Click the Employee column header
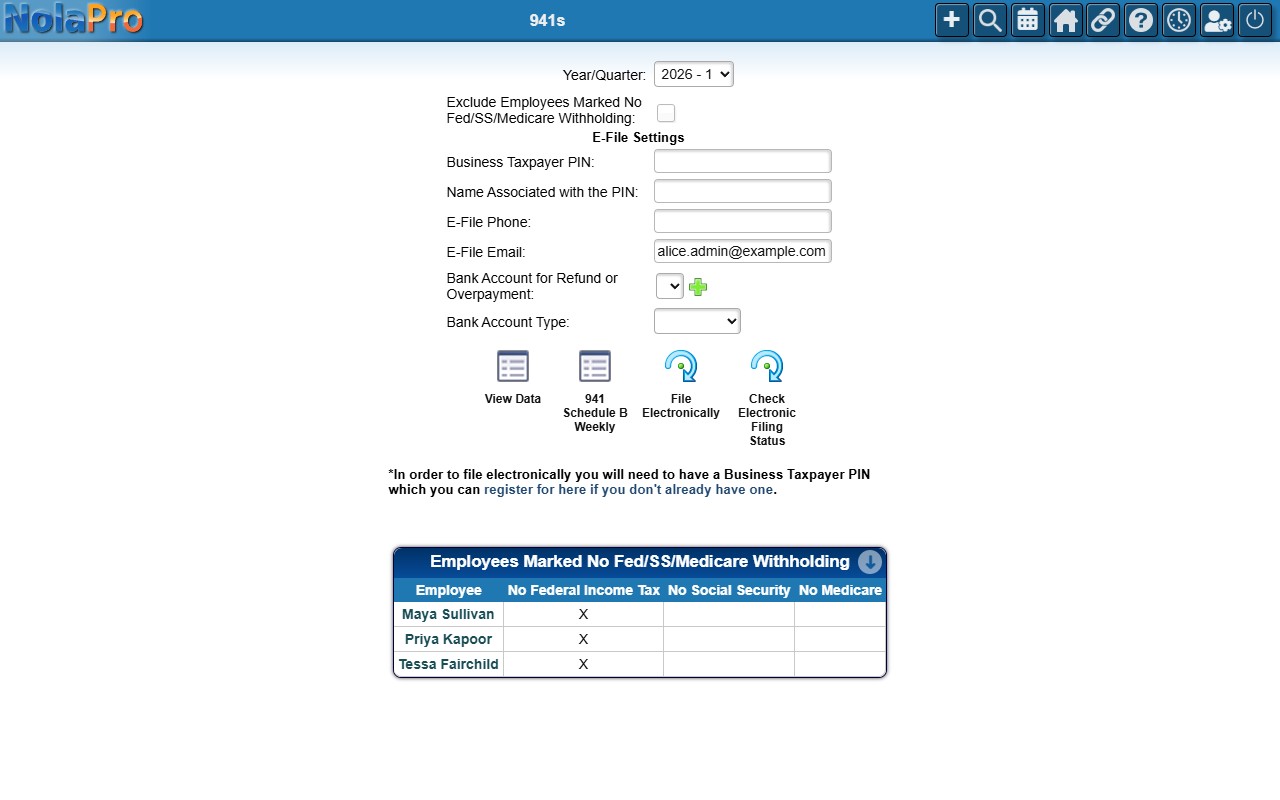Screen dimensions: 1280x800 tap(449, 590)
